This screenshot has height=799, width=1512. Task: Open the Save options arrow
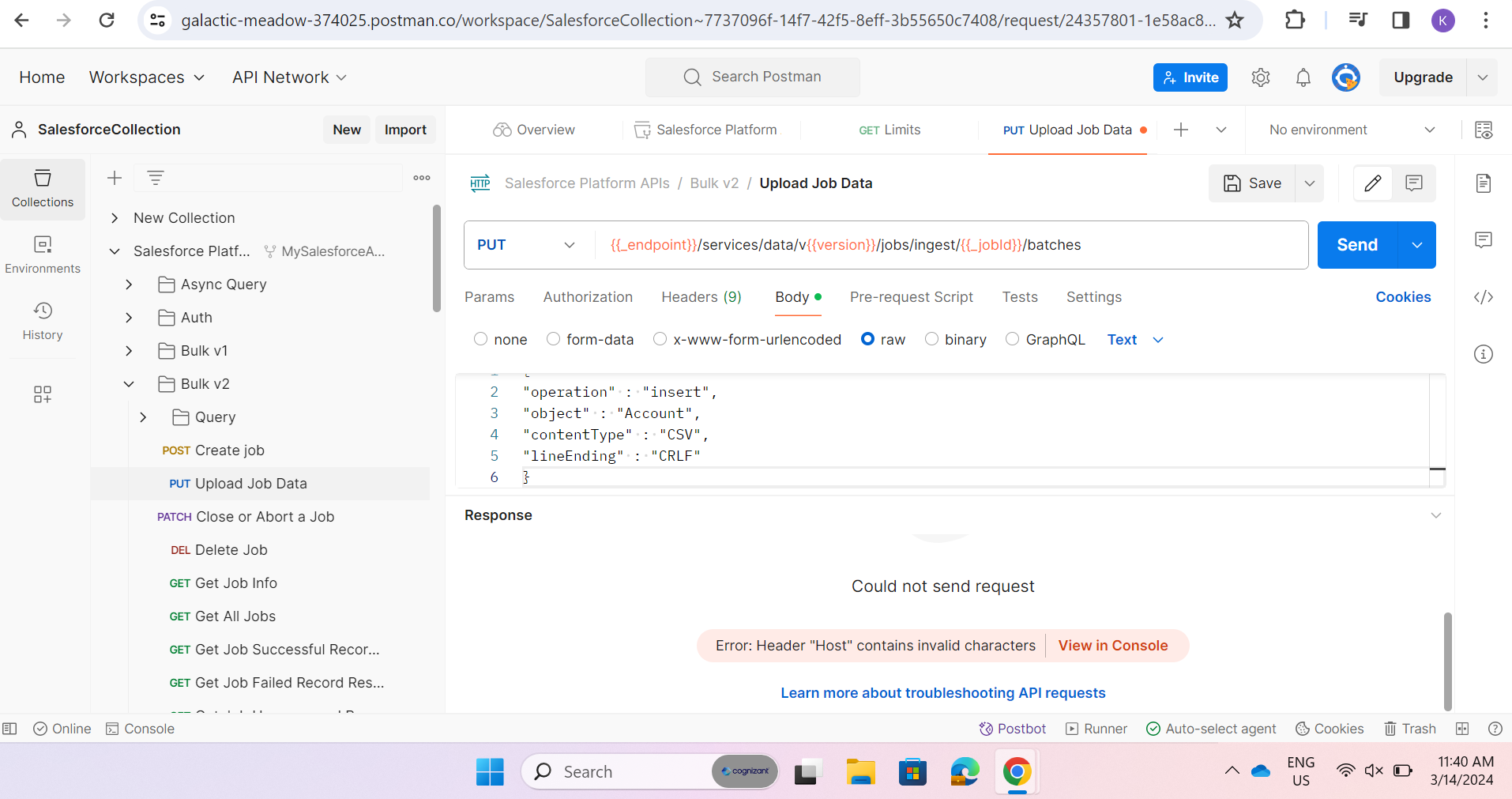(x=1309, y=183)
